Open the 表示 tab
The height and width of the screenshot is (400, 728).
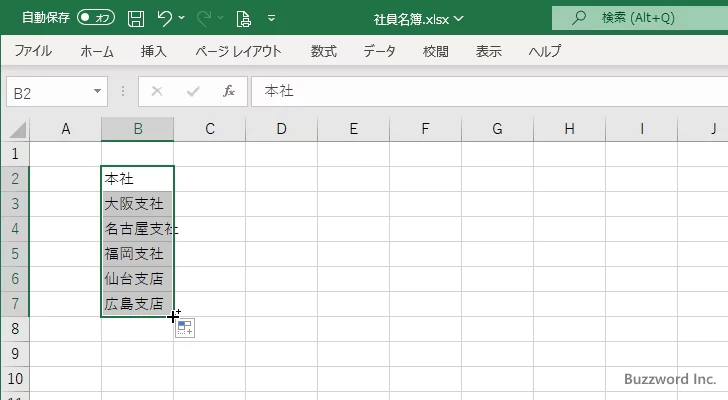pyautogui.click(x=488, y=51)
